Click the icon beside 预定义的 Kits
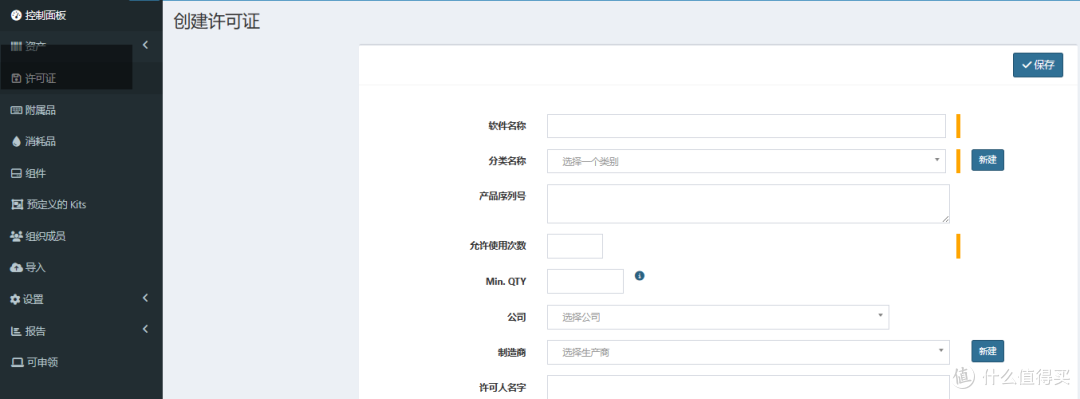Image resolution: width=1080 pixels, height=399 pixels. 17,205
